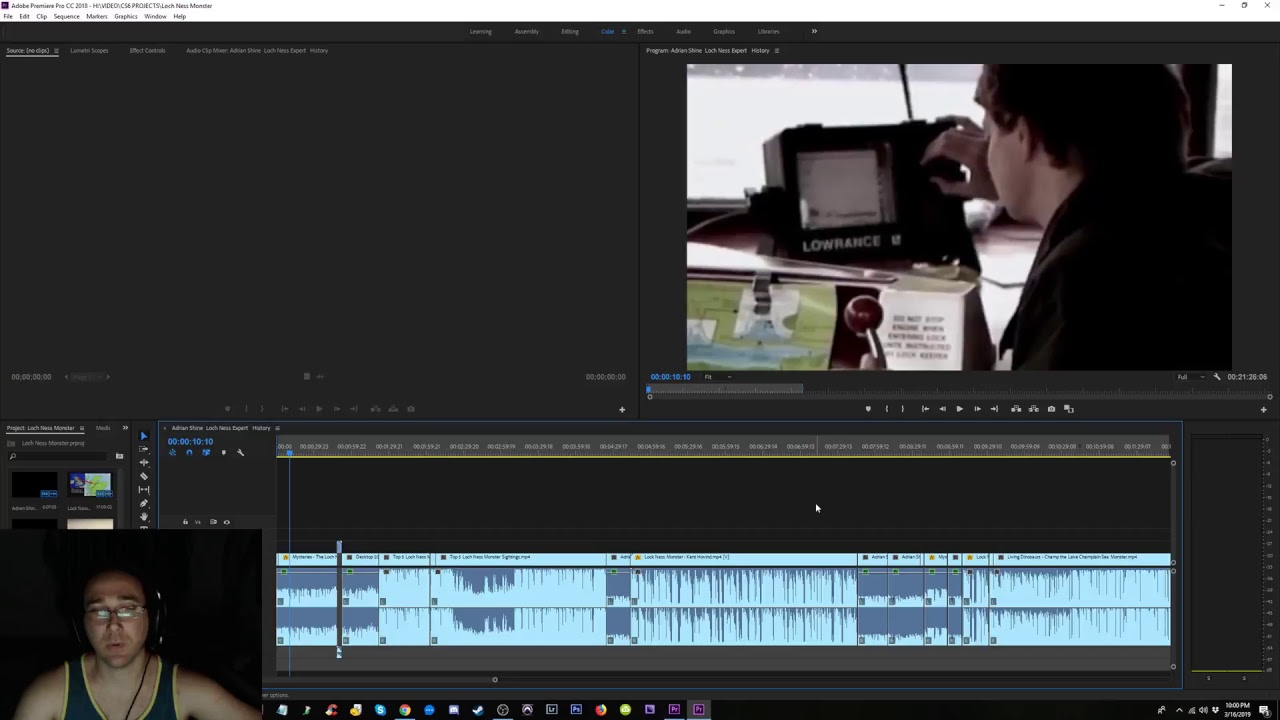1280x720 pixels.
Task: Step forward one frame in the Program monitor
Action: pos(977,409)
